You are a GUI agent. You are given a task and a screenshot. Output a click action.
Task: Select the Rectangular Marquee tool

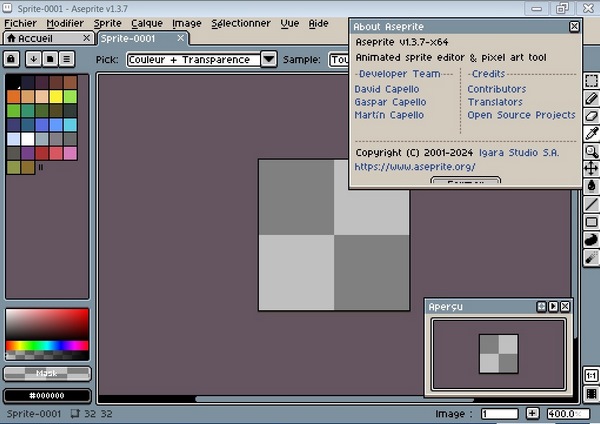pyautogui.click(x=591, y=81)
